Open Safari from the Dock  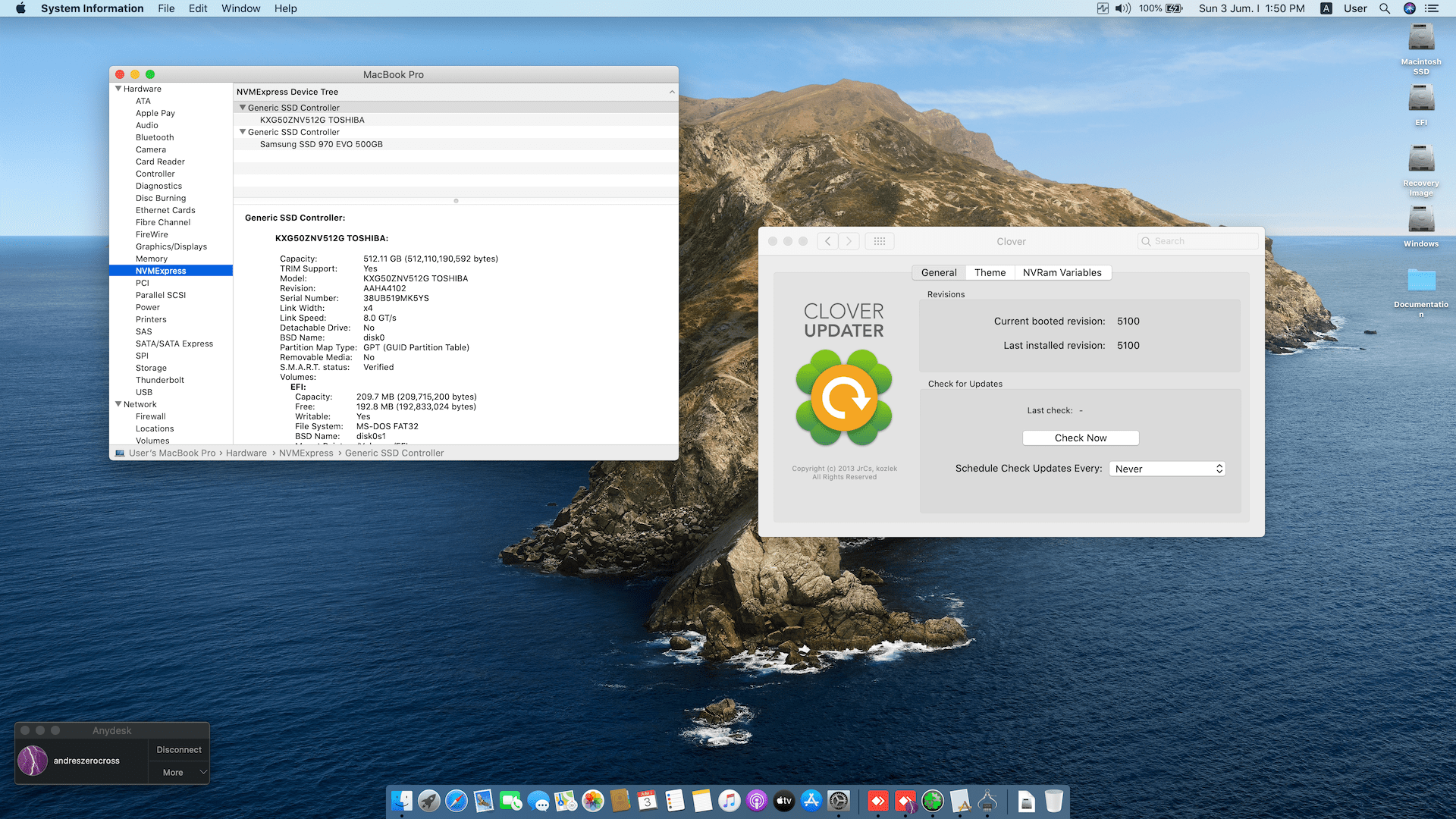[x=457, y=801]
